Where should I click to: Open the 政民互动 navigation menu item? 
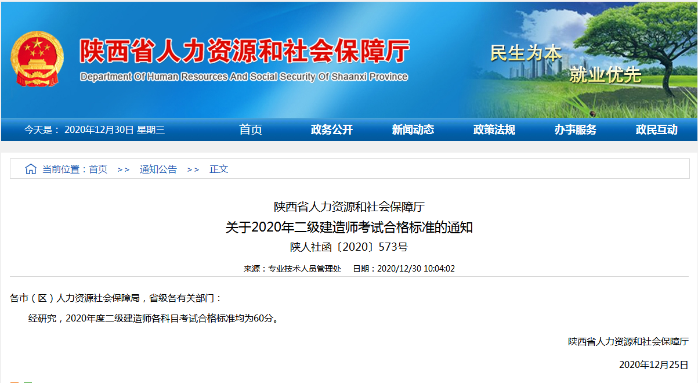point(657,130)
